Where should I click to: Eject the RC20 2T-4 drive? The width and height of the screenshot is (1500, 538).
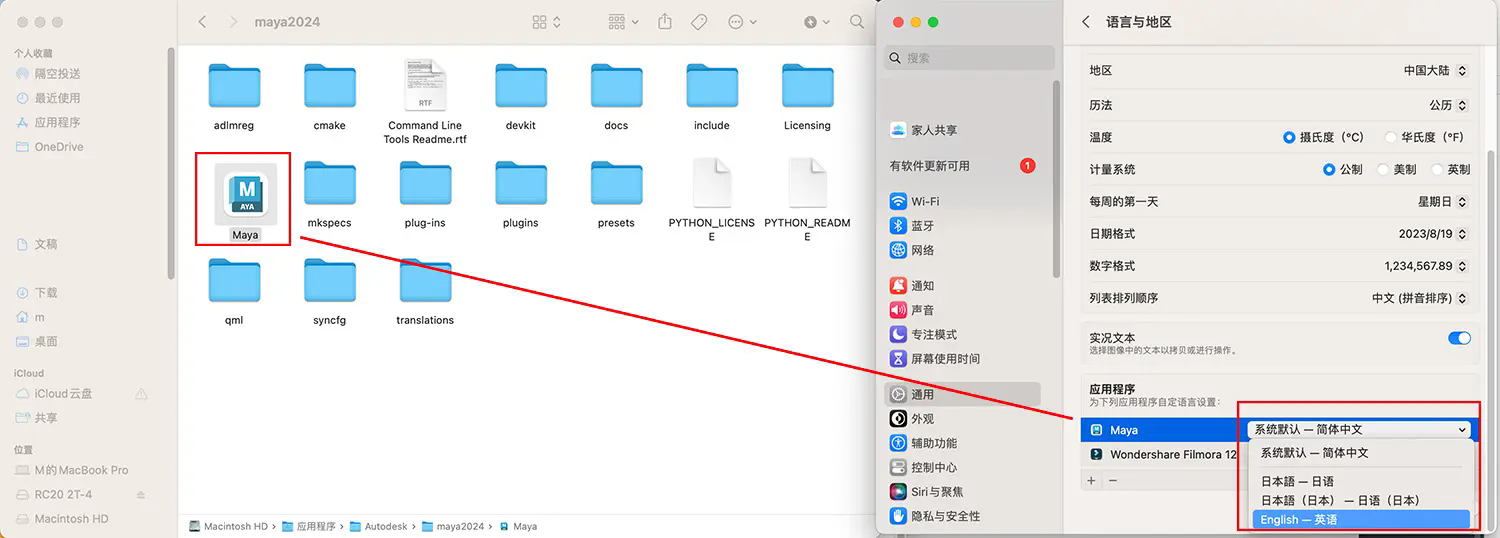141,495
